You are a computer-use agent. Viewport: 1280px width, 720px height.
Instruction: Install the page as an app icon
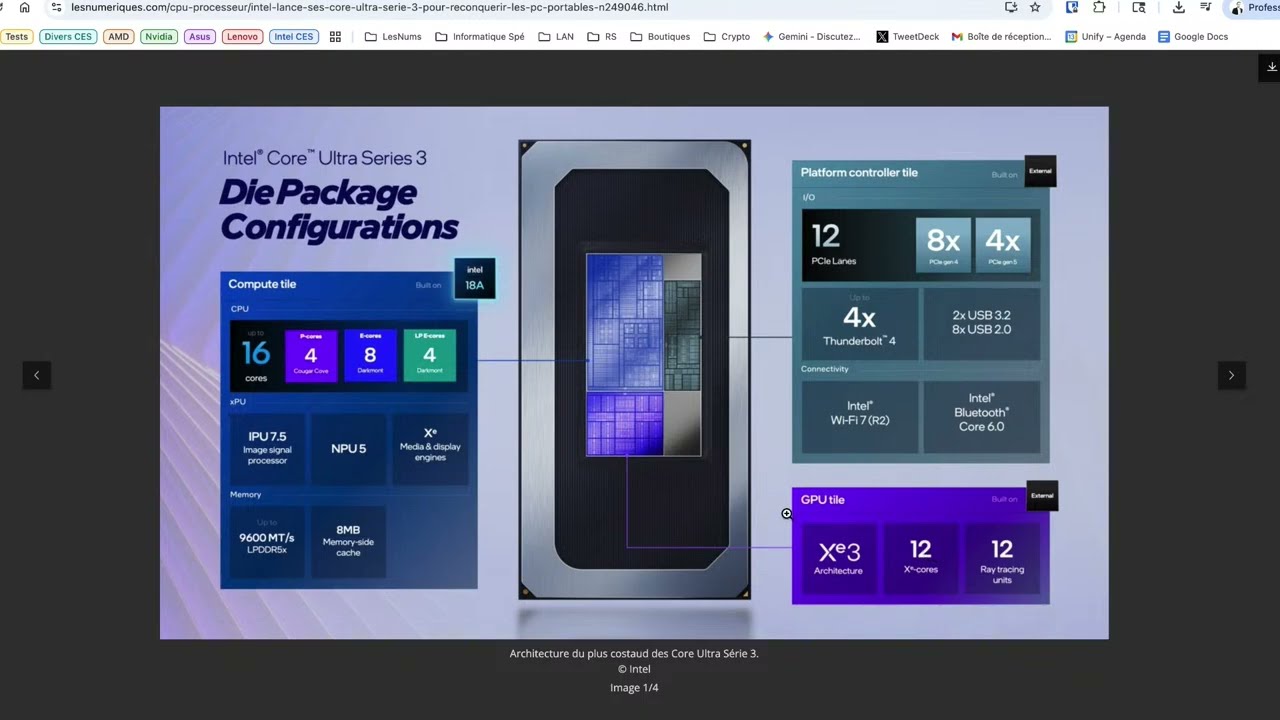point(1011,7)
